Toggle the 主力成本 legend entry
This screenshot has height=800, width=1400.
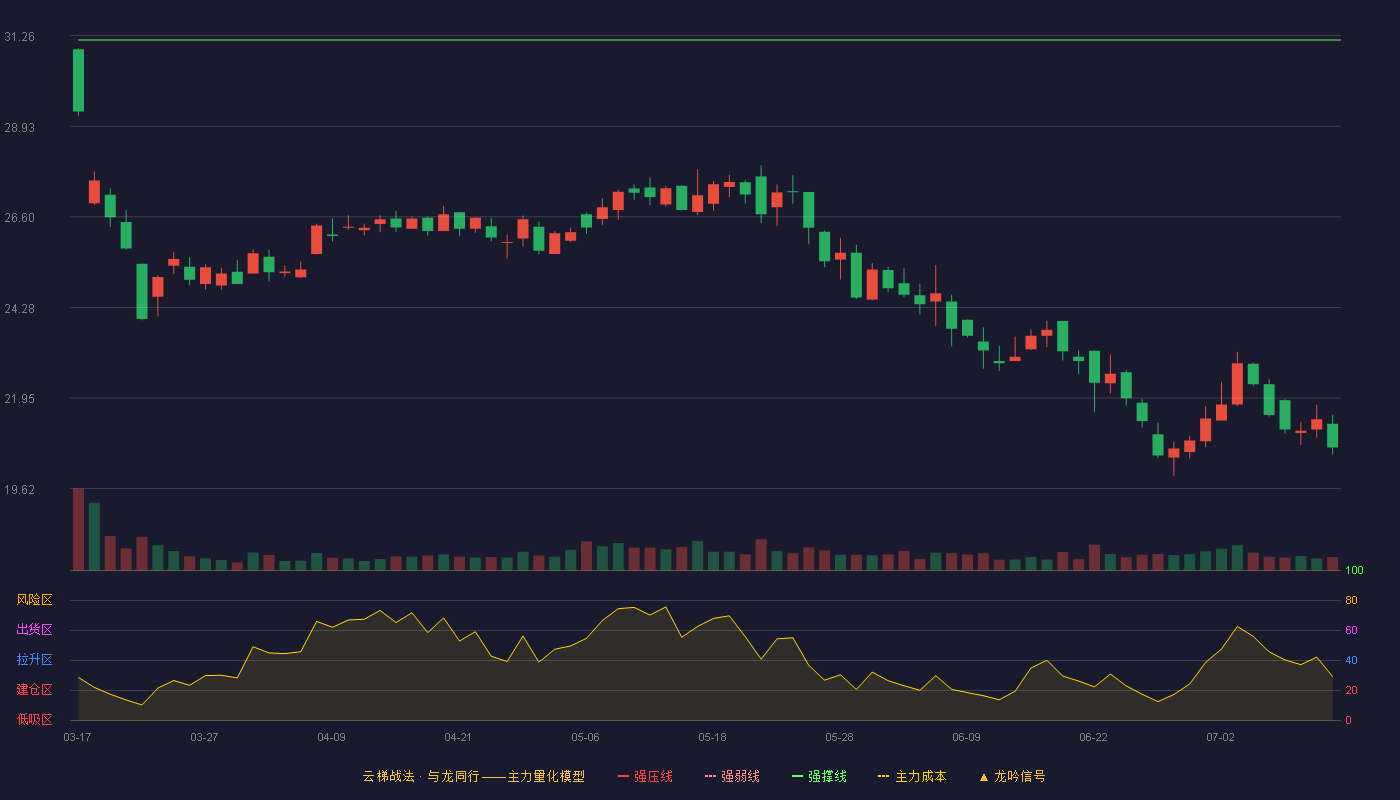pos(912,776)
